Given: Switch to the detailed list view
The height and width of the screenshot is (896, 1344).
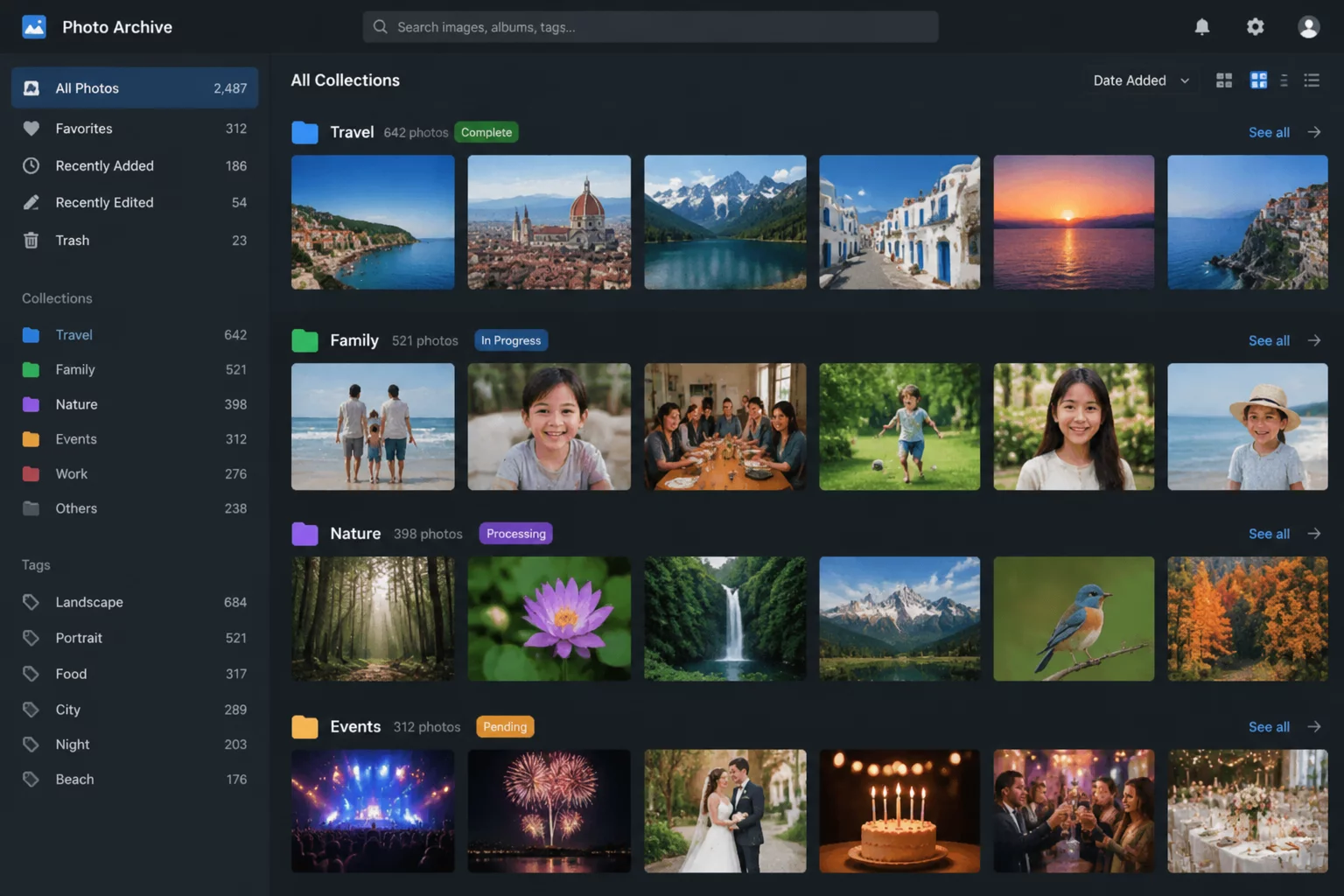Looking at the screenshot, I should click(x=1312, y=80).
